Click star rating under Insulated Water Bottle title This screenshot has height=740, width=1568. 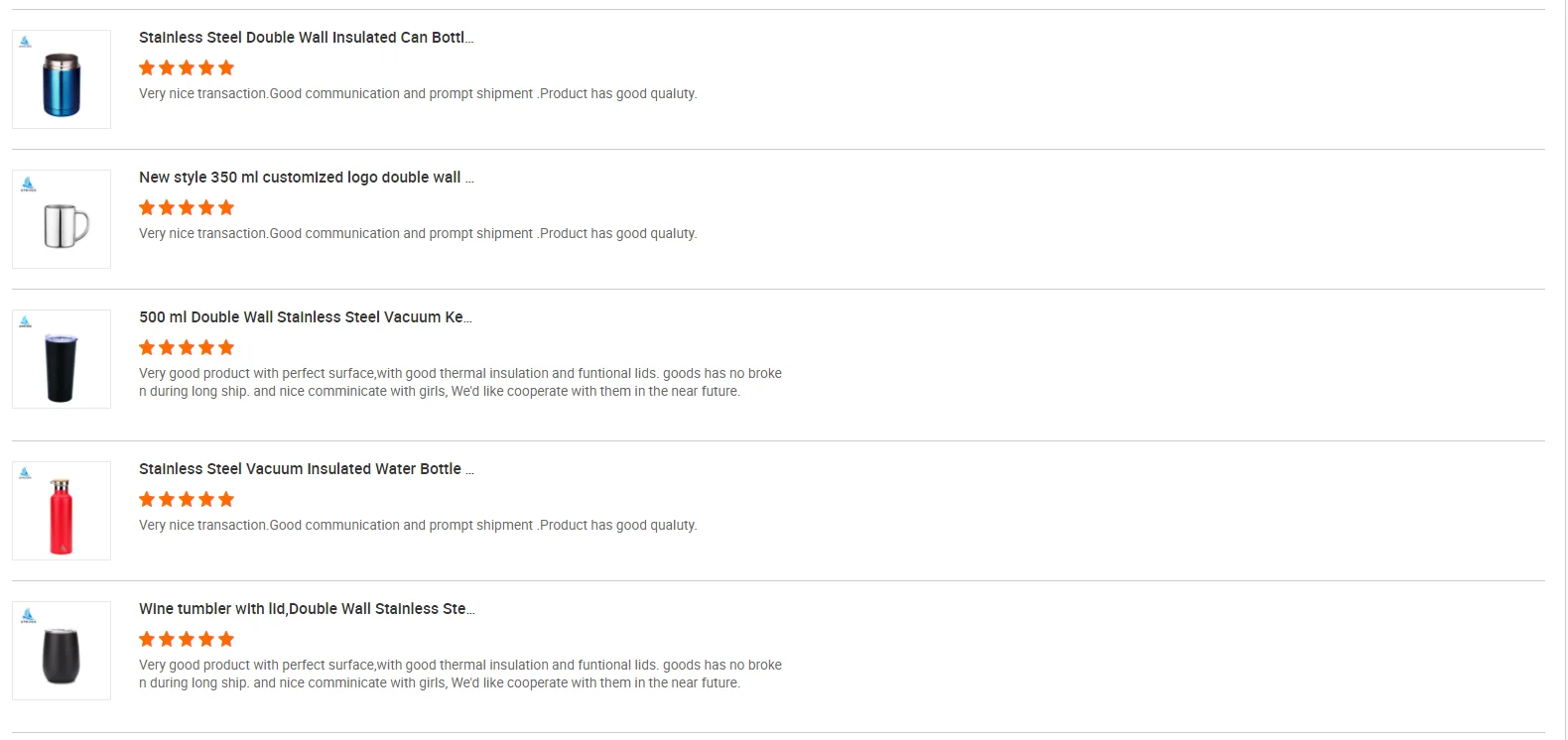pyautogui.click(x=187, y=500)
